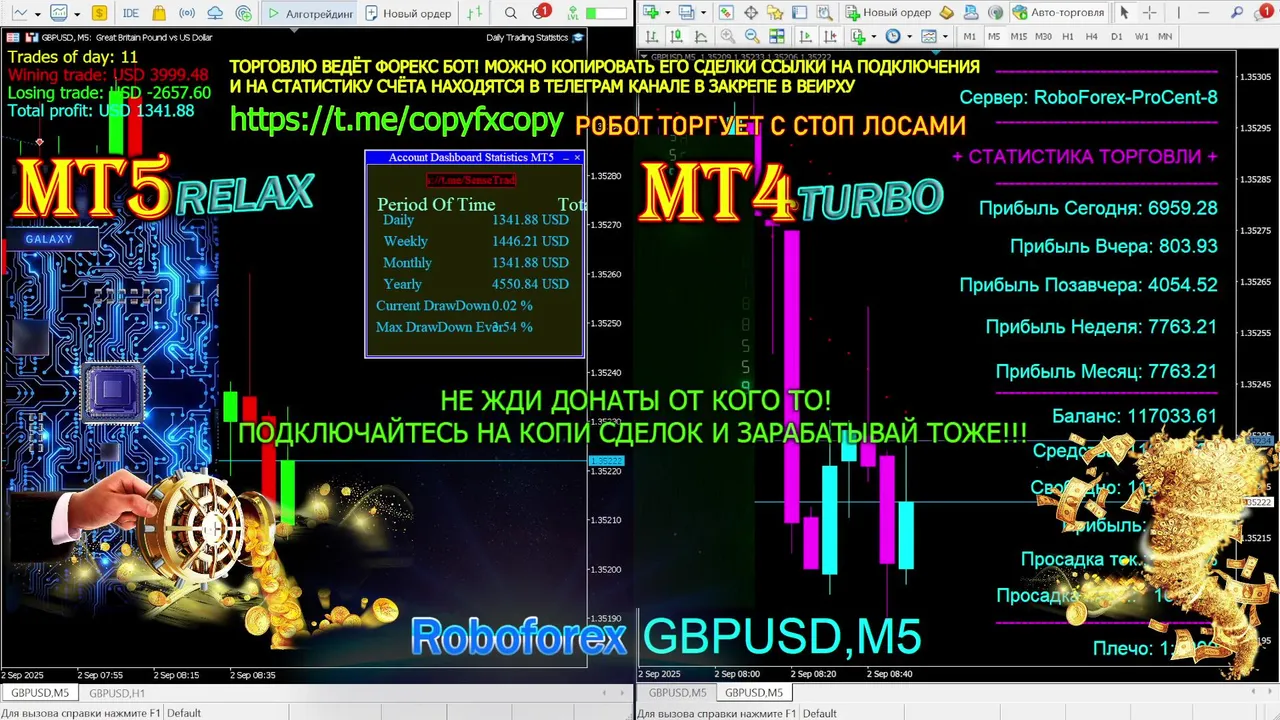Tile chart windows in MT4
The height and width of the screenshot is (720, 1280).
click(777, 36)
